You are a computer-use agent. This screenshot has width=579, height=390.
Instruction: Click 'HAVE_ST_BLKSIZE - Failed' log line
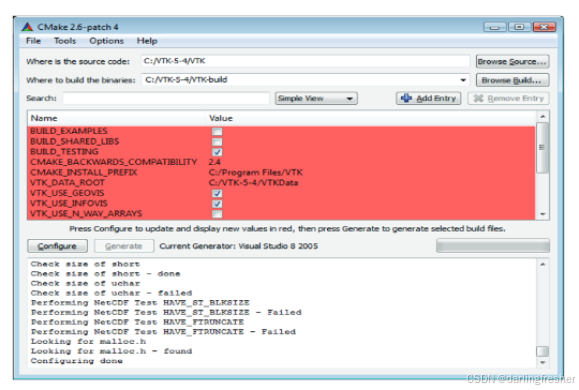[x=166, y=312]
